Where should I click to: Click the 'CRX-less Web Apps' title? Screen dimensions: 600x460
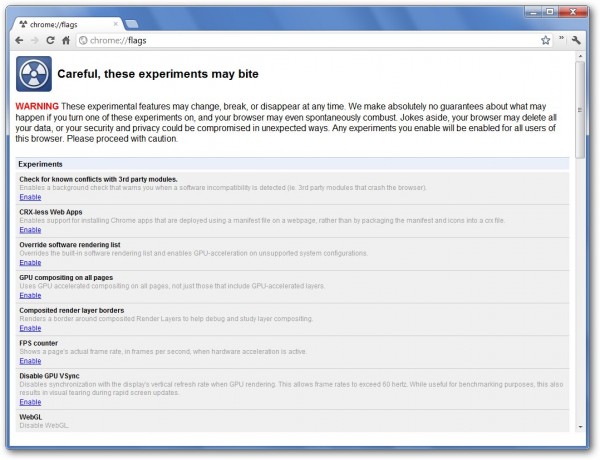(x=51, y=212)
